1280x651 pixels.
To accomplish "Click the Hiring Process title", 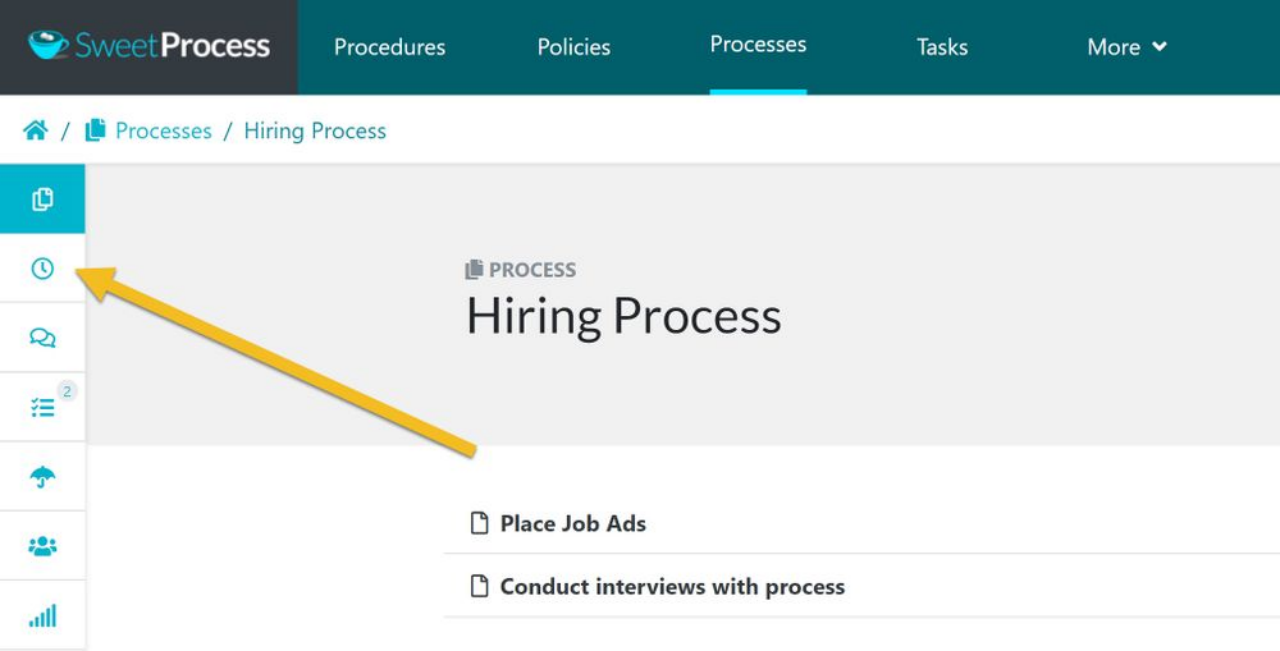I will click(x=624, y=315).
